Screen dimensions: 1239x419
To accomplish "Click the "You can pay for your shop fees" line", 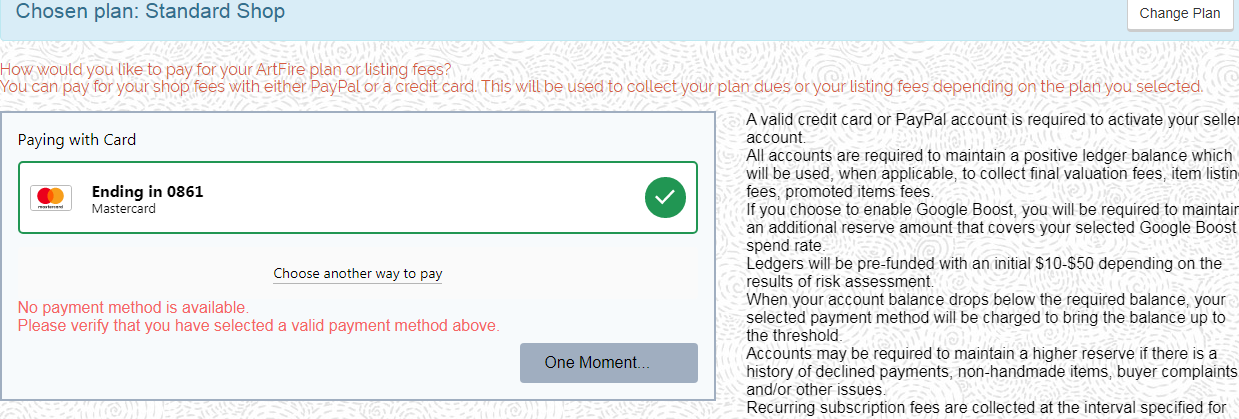I will 600,87.
